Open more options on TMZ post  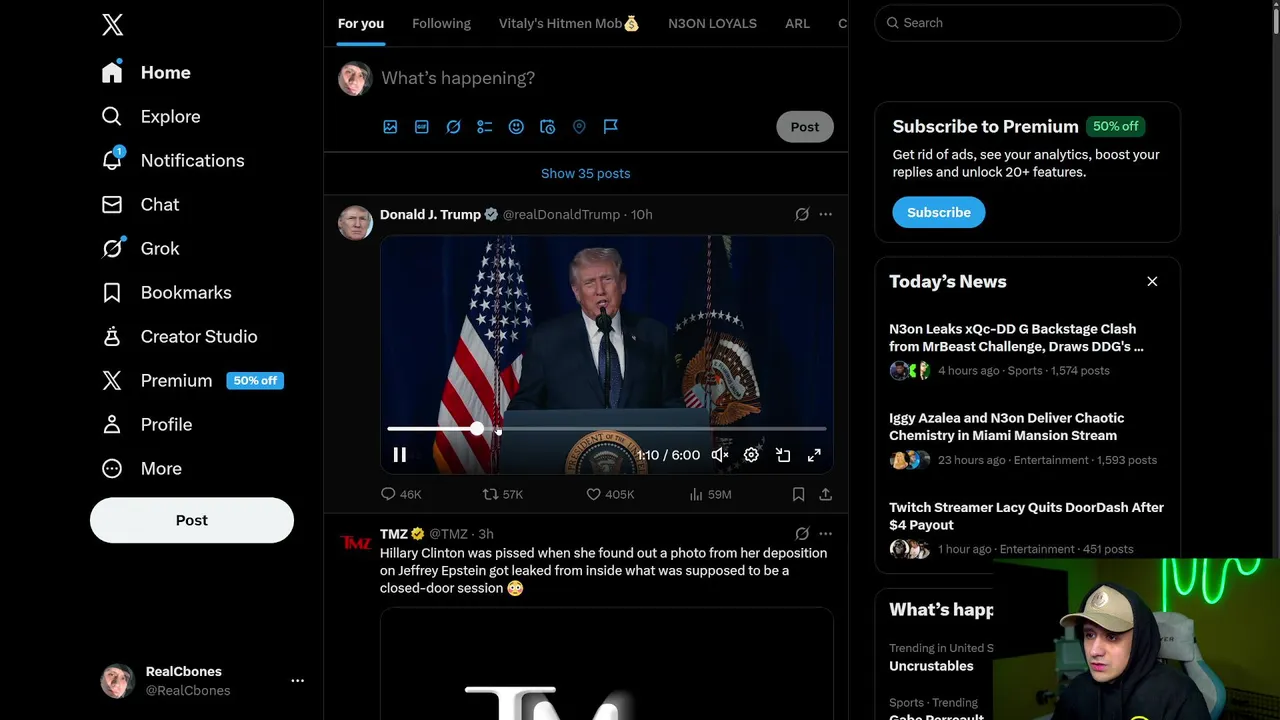point(825,534)
